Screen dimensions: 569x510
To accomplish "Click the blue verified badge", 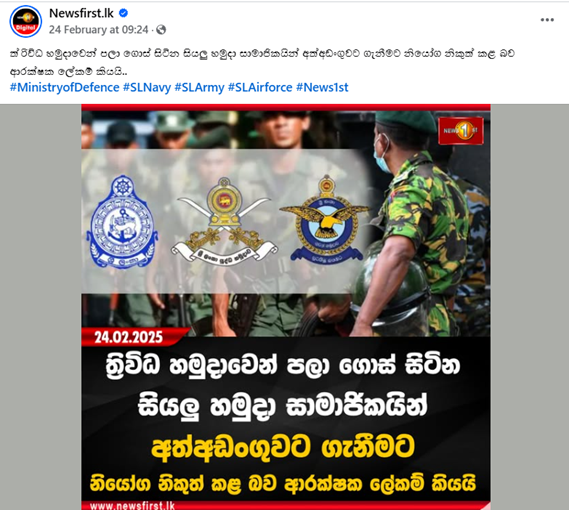I will (123, 13).
